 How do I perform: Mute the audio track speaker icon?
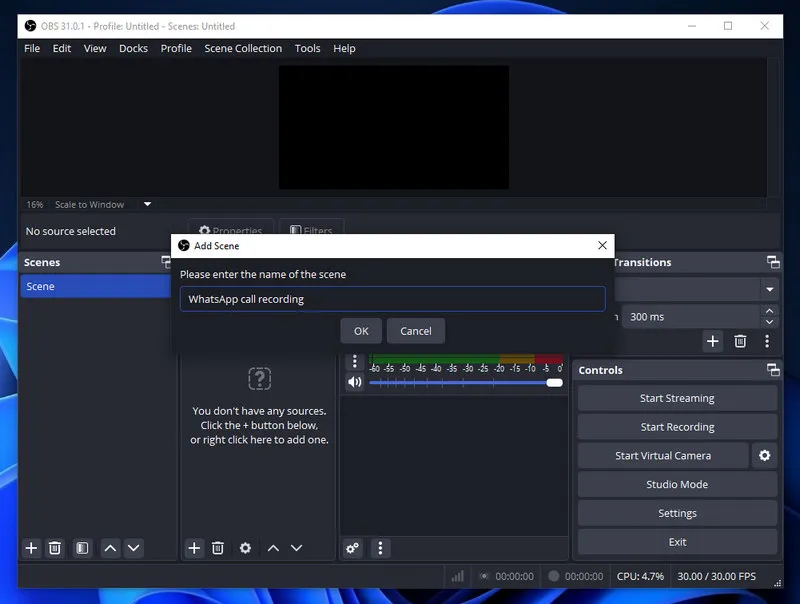[x=355, y=382]
